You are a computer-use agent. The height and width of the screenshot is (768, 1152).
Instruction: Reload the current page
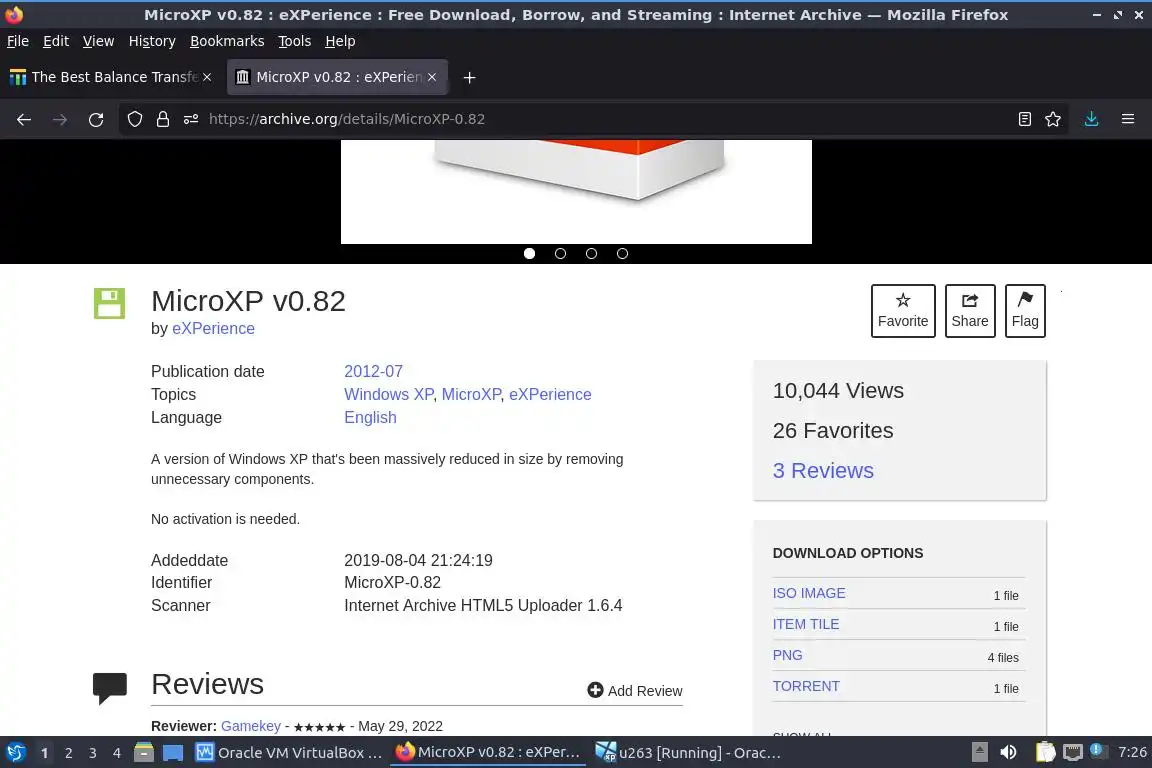(x=96, y=119)
